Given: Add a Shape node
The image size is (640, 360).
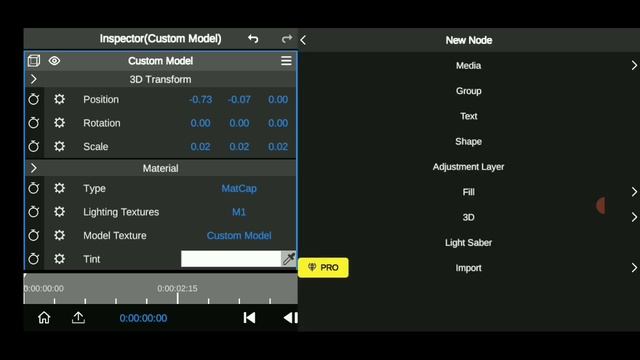Looking at the screenshot, I should point(469,142).
